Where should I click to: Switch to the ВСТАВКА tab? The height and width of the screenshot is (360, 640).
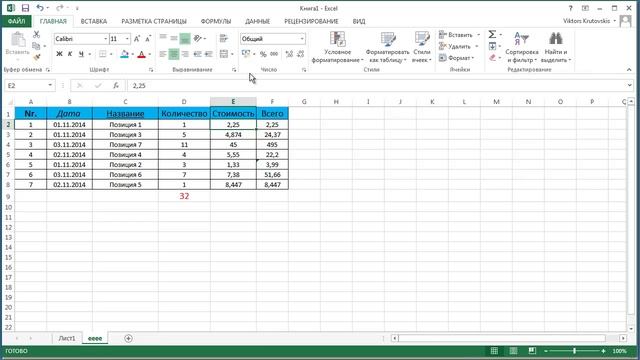click(x=93, y=21)
